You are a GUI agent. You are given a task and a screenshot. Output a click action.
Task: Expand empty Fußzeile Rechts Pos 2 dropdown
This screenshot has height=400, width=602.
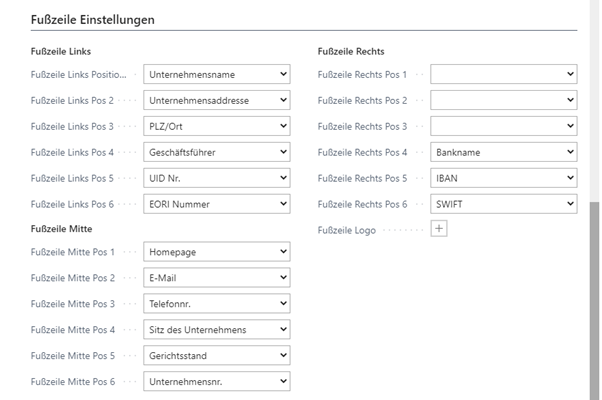(x=504, y=100)
